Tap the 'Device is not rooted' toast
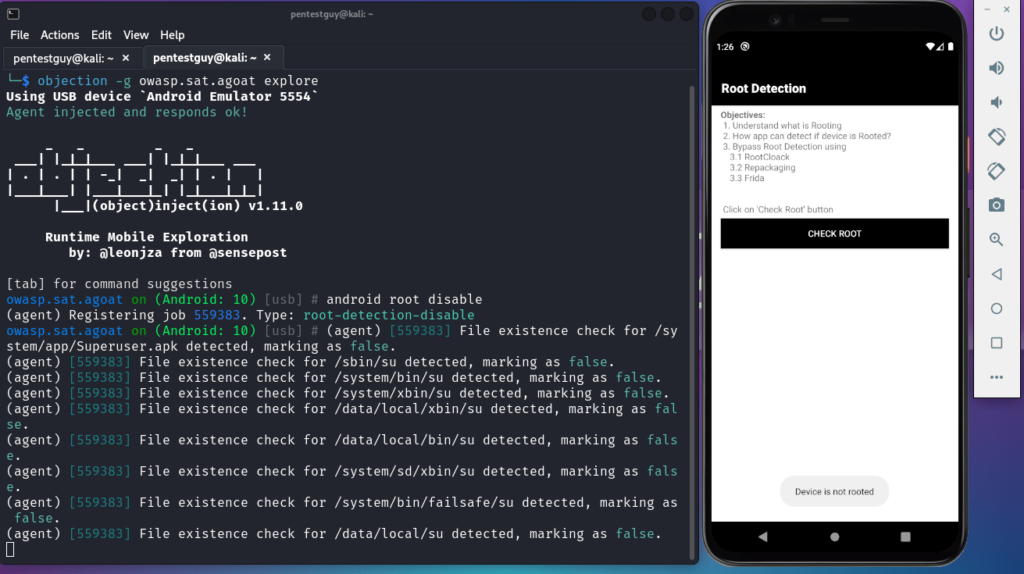Viewport: 1024px width, 574px height. 834,492
